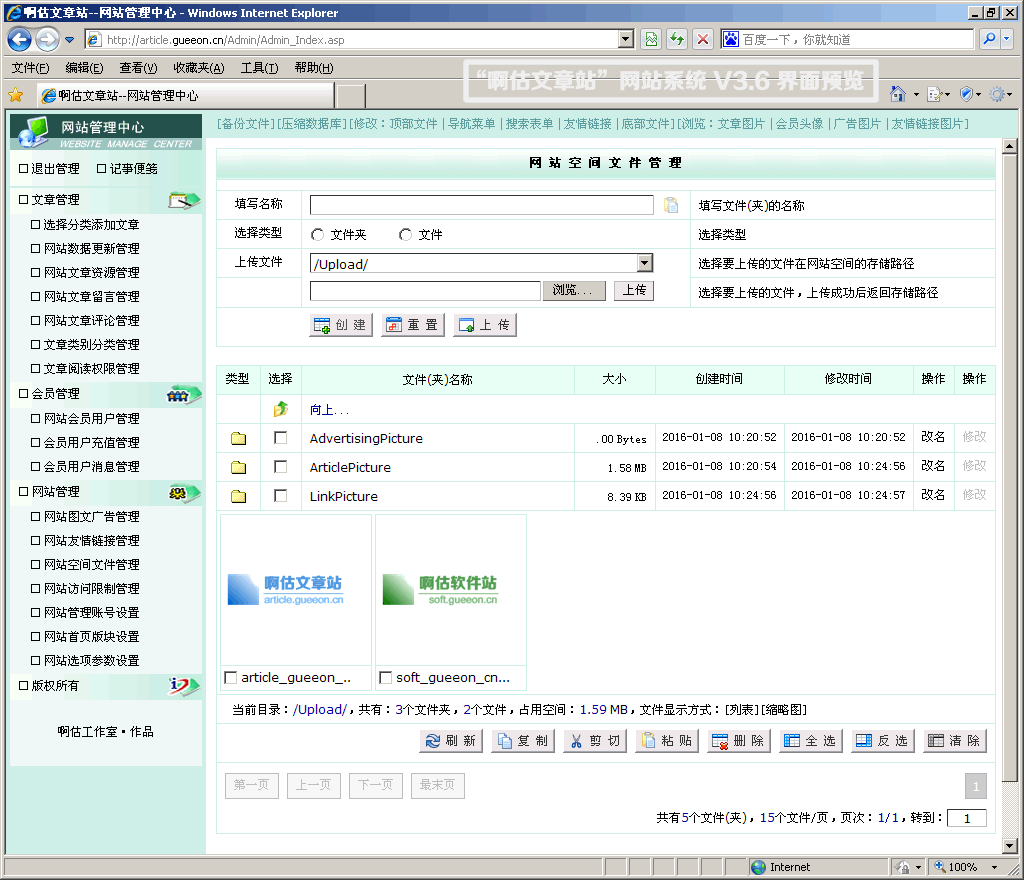The height and width of the screenshot is (880, 1024).
Task: Click the IE refresh page icon
Action: pos(677,40)
